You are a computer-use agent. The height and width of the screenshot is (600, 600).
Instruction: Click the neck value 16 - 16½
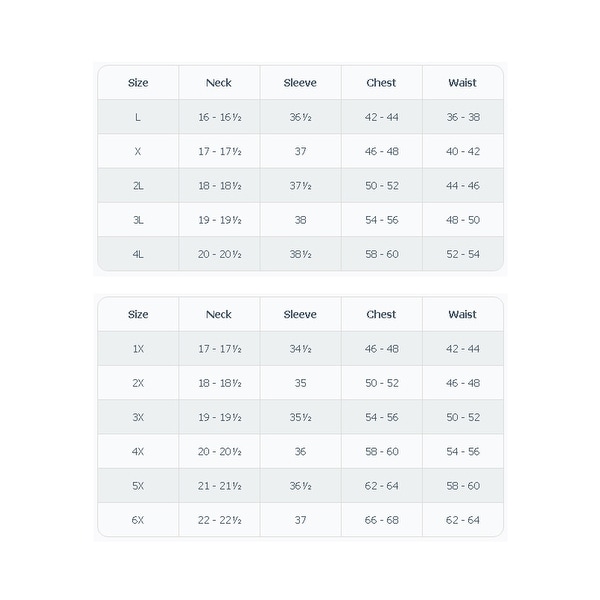219,117
